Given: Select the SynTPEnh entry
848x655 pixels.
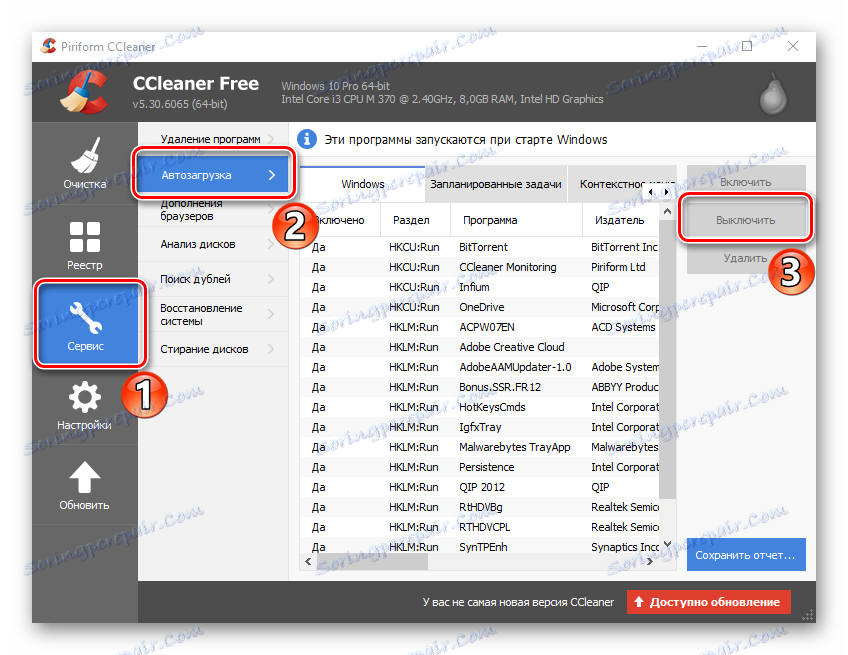Looking at the screenshot, I should [x=480, y=546].
